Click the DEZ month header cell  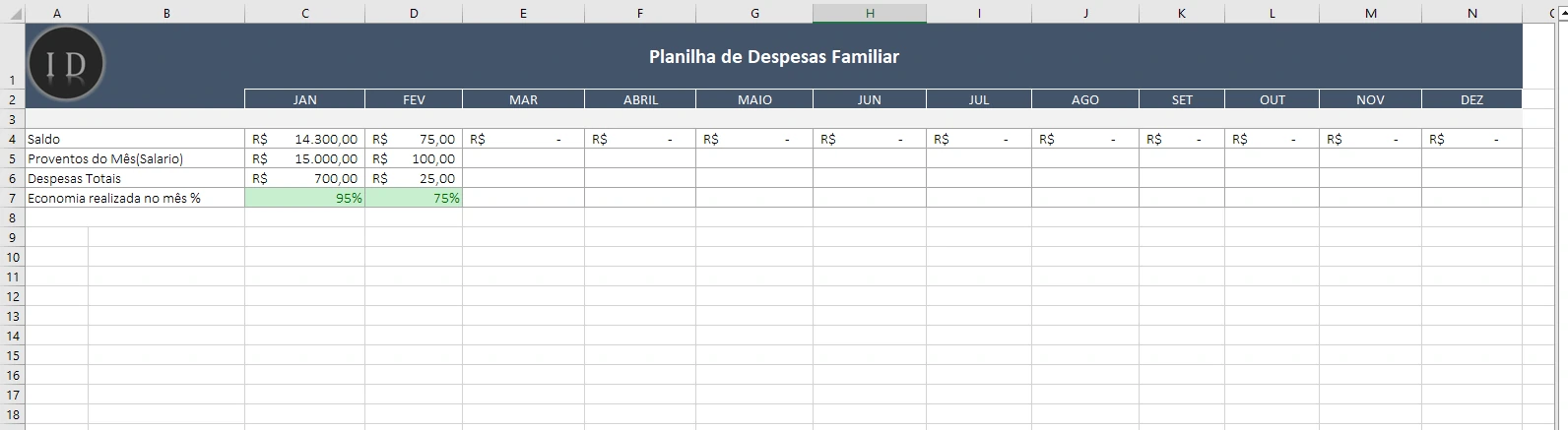pyautogui.click(x=1471, y=99)
